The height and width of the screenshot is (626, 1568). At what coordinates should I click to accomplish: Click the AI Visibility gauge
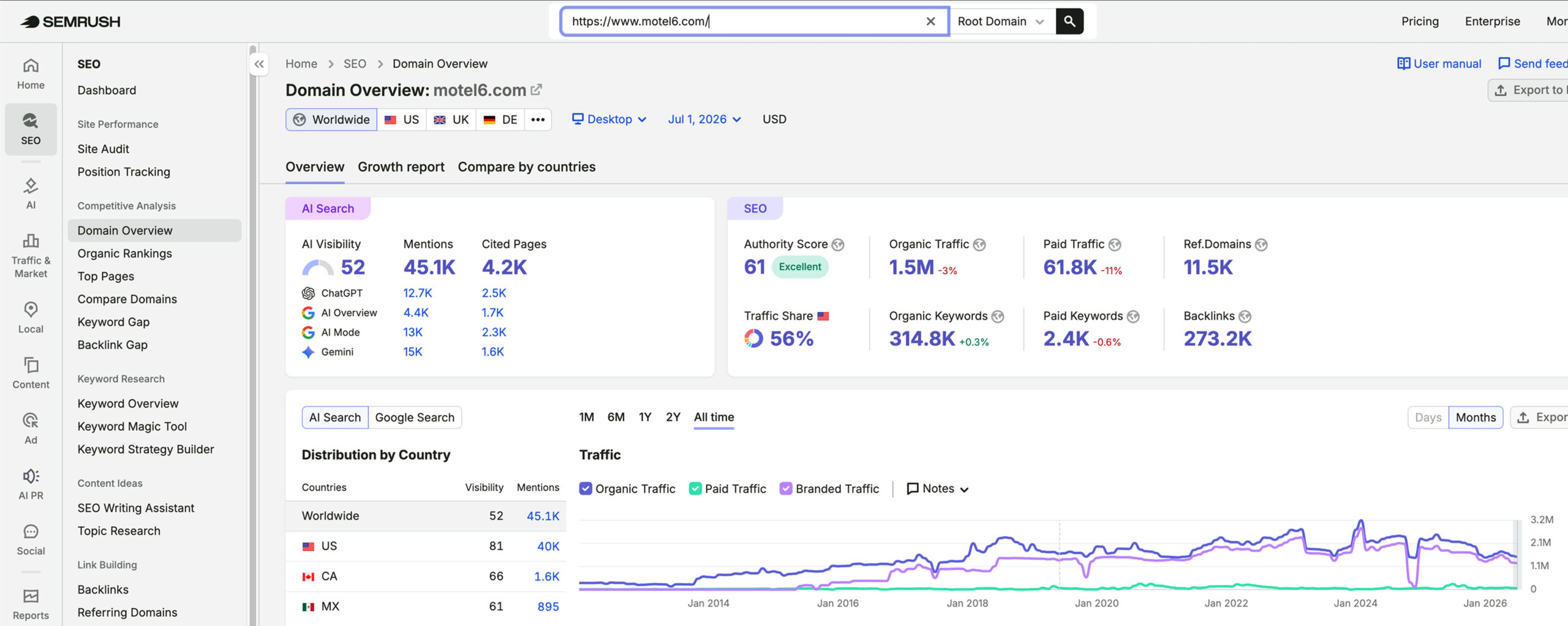coord(318,268)
